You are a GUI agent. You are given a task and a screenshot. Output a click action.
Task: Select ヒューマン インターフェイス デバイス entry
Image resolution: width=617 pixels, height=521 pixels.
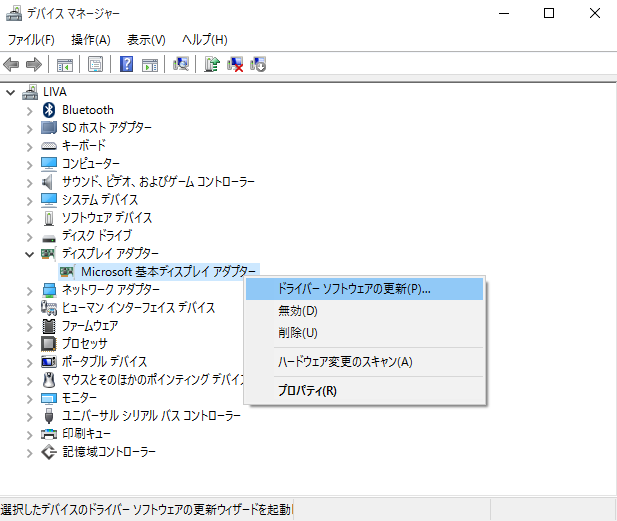139,308
